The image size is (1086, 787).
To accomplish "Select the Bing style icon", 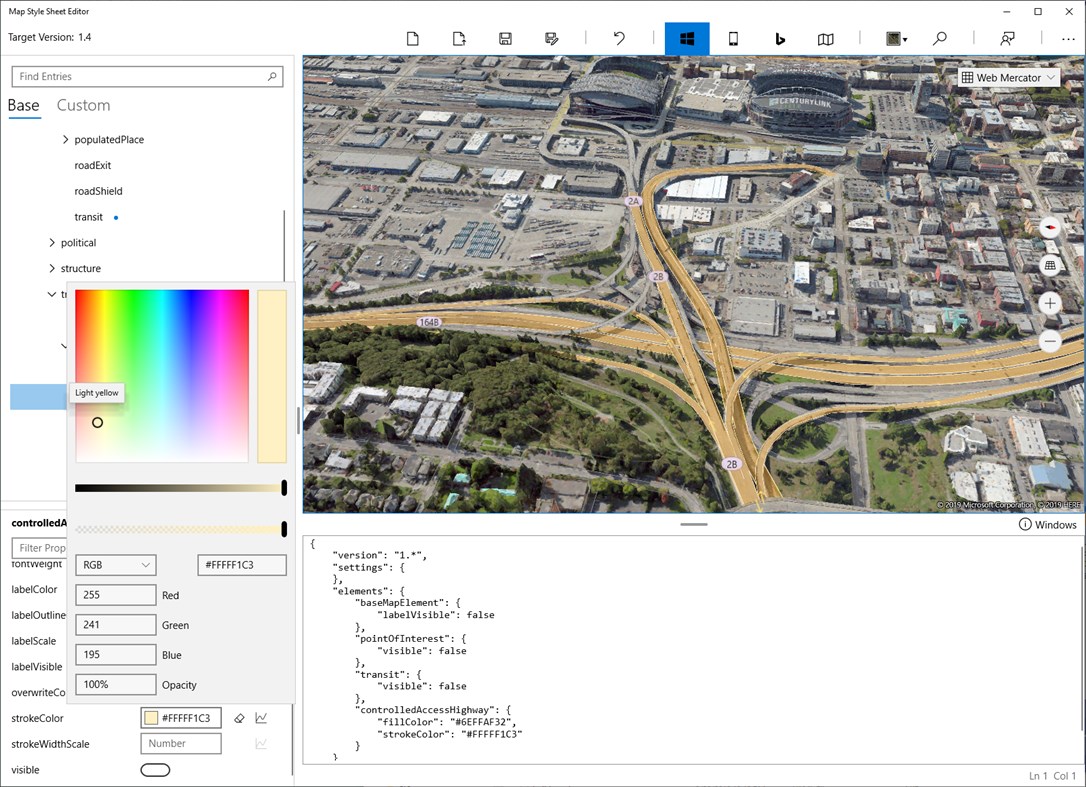I will pos(780,39).
